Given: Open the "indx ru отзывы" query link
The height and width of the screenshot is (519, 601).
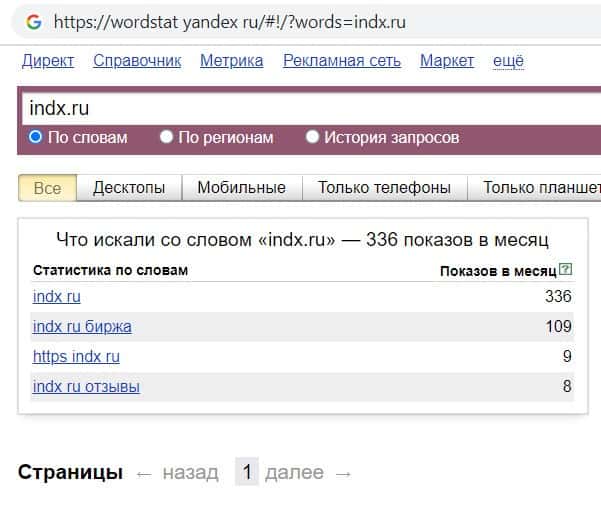Looking at the screenshot, I should coord(86,387).
